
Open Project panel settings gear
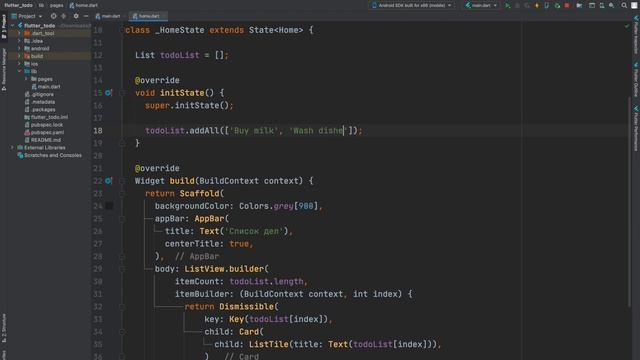tap(76, 16)
